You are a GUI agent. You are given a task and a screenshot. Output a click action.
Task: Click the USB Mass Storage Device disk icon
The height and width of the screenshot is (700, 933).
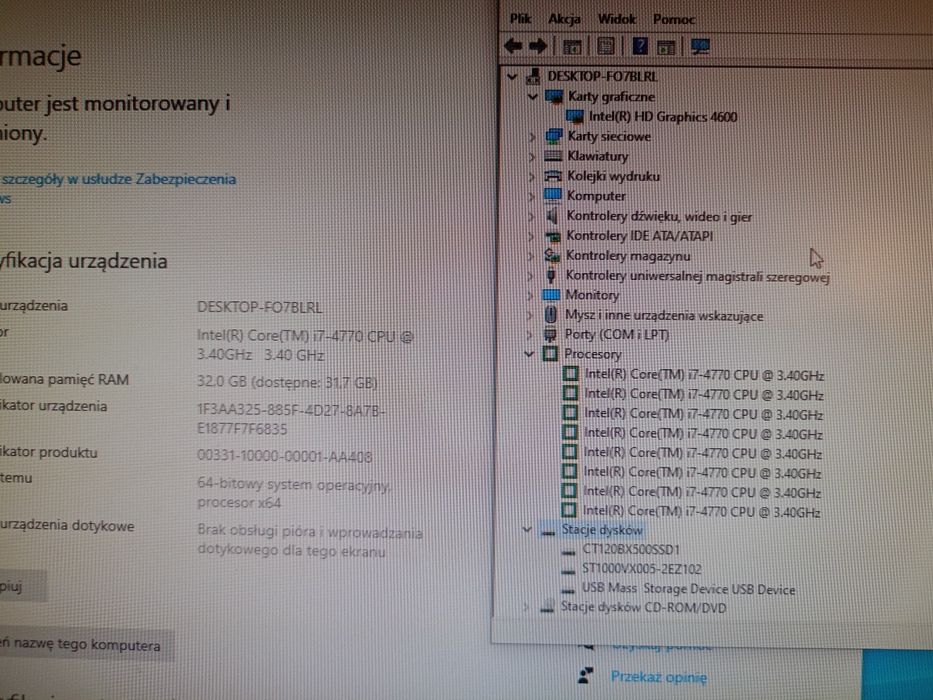[569, 590]
